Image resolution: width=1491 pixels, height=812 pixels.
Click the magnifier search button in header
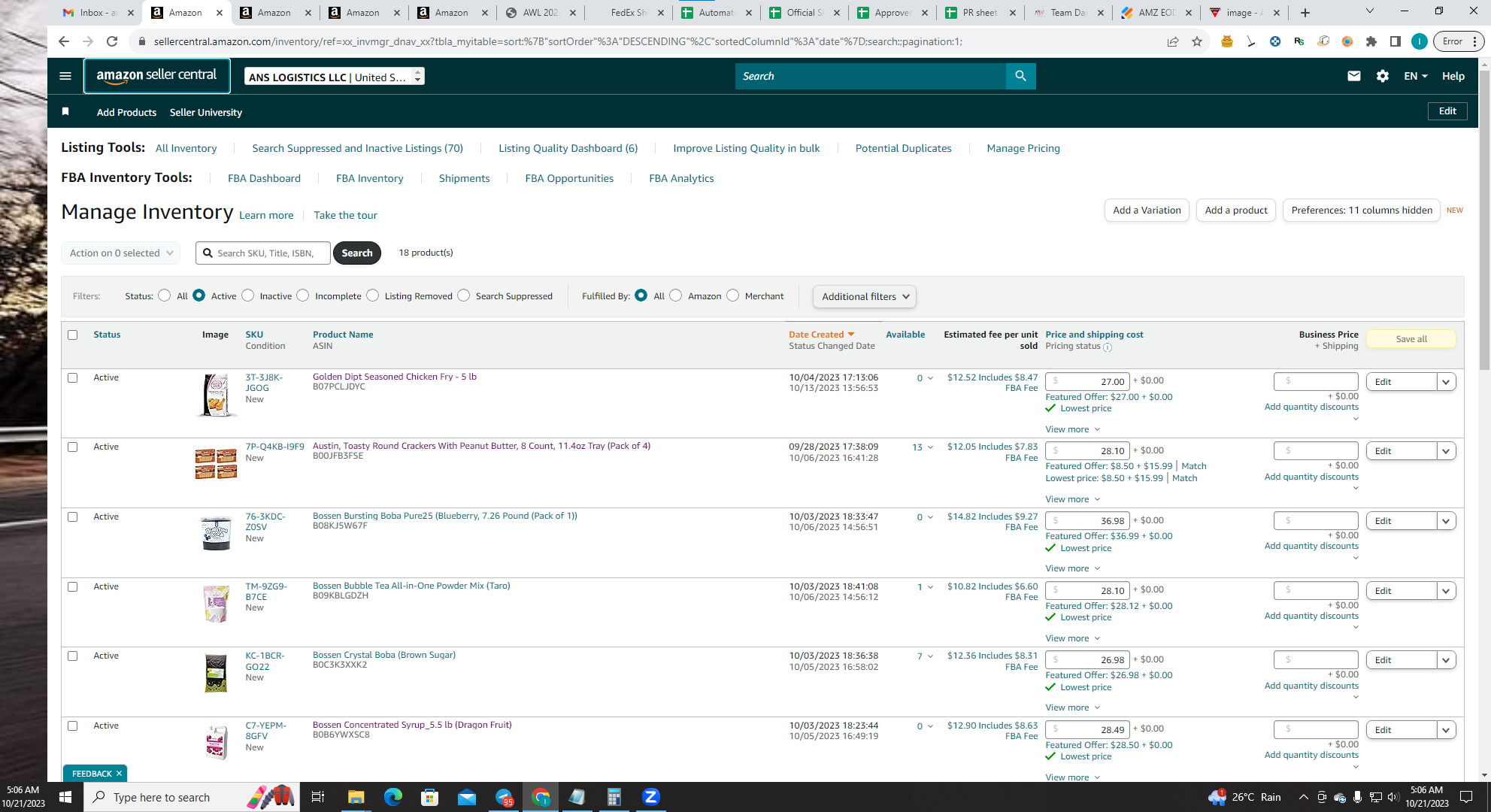1020,76
